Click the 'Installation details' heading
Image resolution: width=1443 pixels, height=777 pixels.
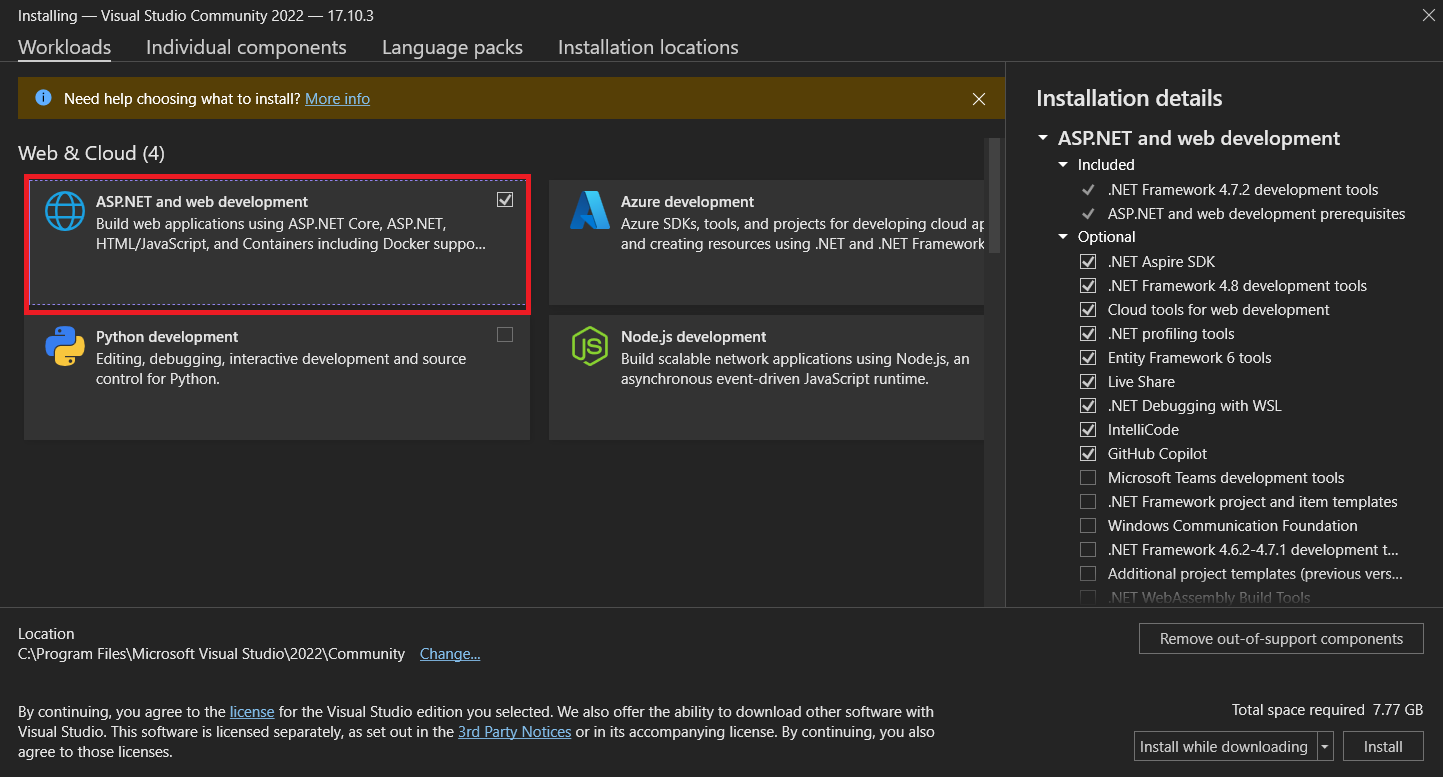pyautogui.click(x=1129, y=98)
